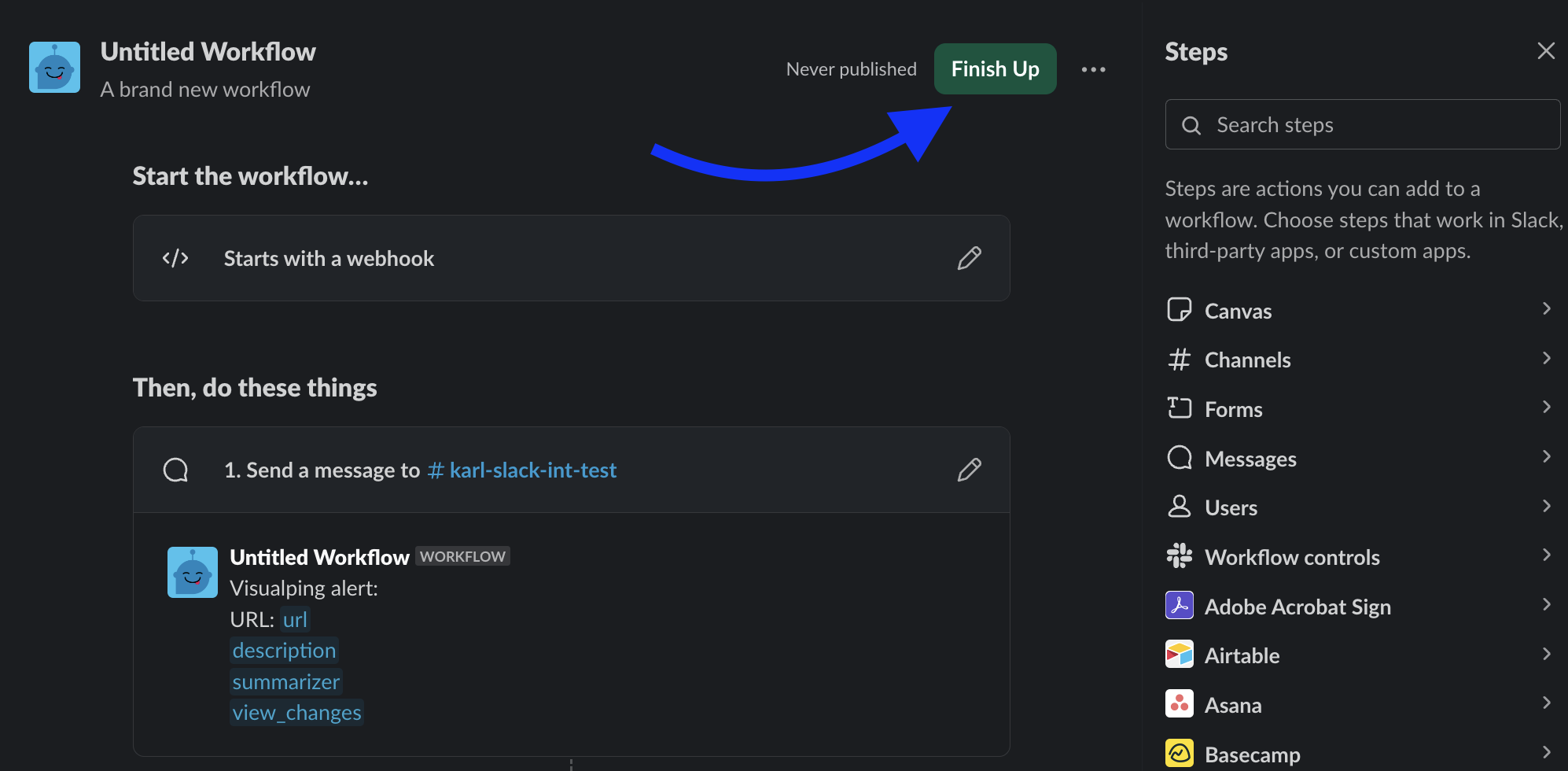The height and width of the screenshot is (771, 1568).
Task: Expand the Channels steps chevron
Action: point(1546,358)
